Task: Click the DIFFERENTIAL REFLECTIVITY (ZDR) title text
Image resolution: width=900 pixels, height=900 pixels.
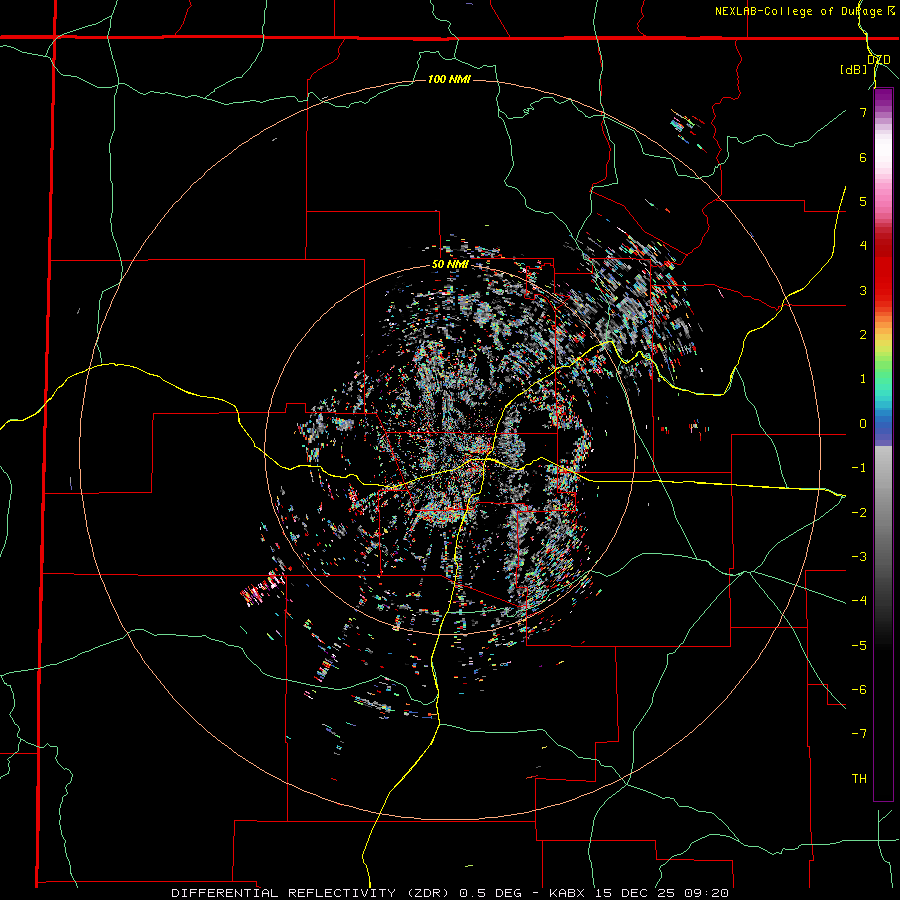Action: click(313, 893)
